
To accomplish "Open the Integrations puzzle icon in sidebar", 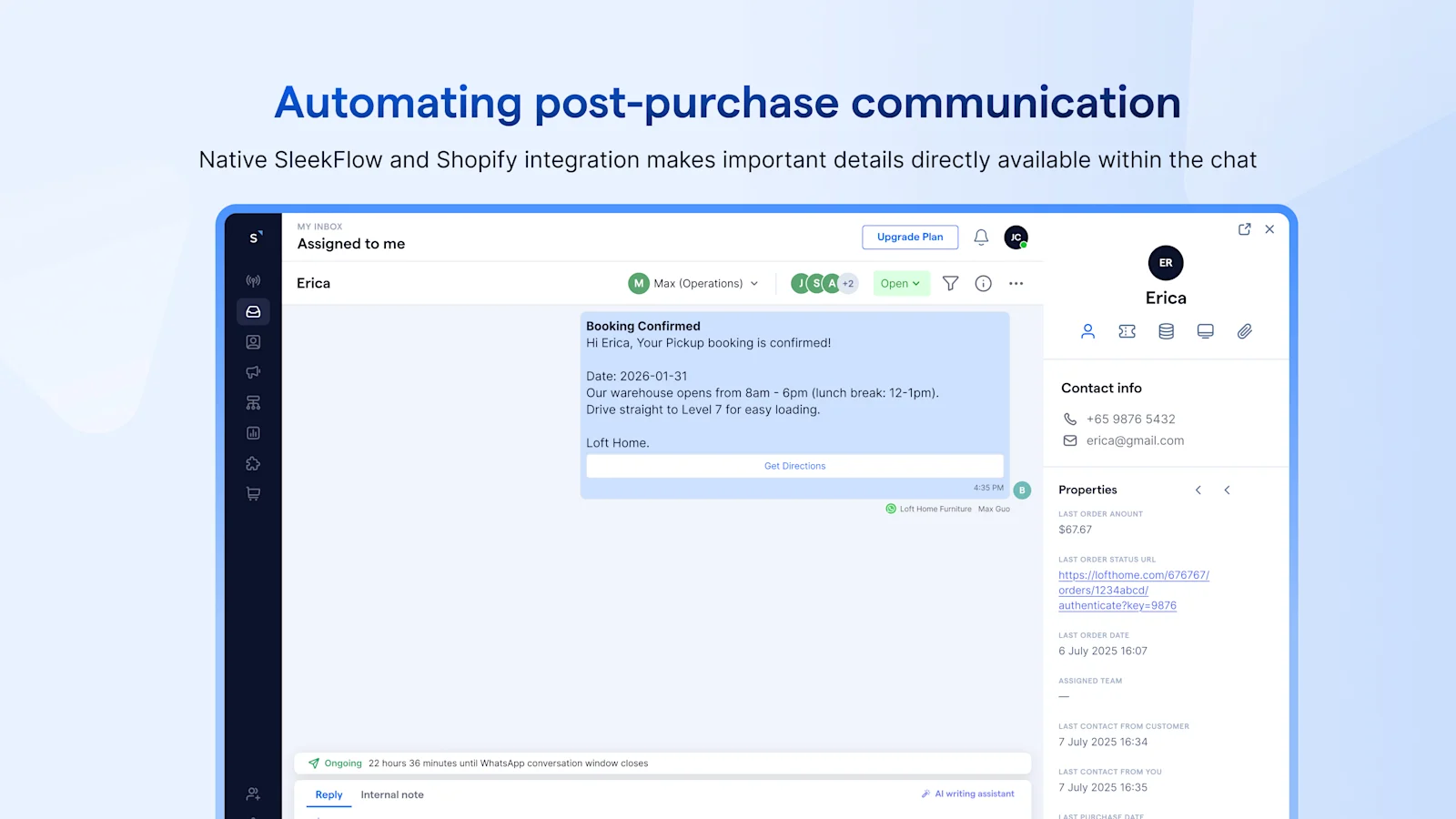I will pyautogui.click(x=253, y=464).
